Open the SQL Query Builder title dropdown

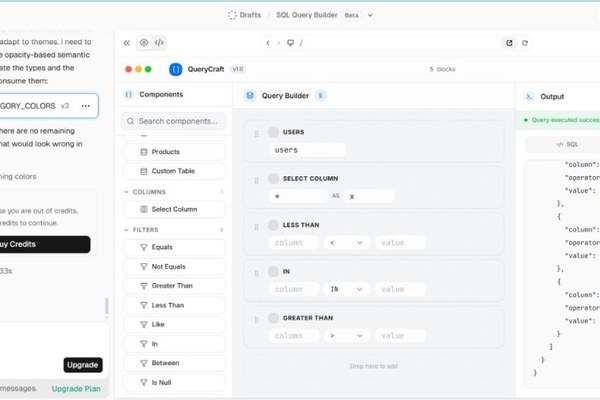[x=370, y=15]
